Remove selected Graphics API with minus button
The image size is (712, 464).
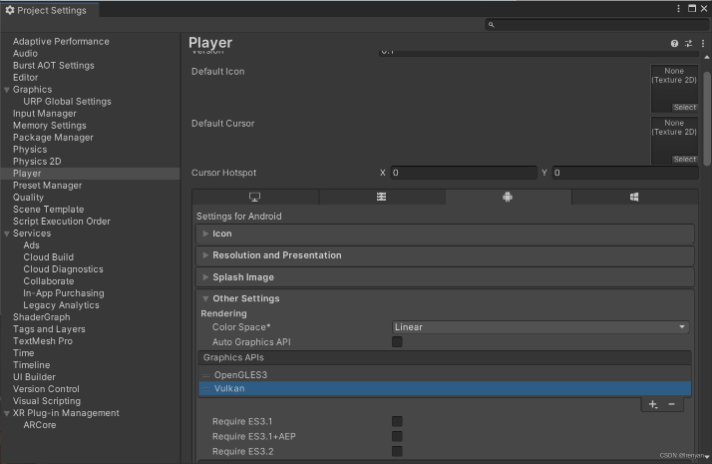tap(671, 404)
